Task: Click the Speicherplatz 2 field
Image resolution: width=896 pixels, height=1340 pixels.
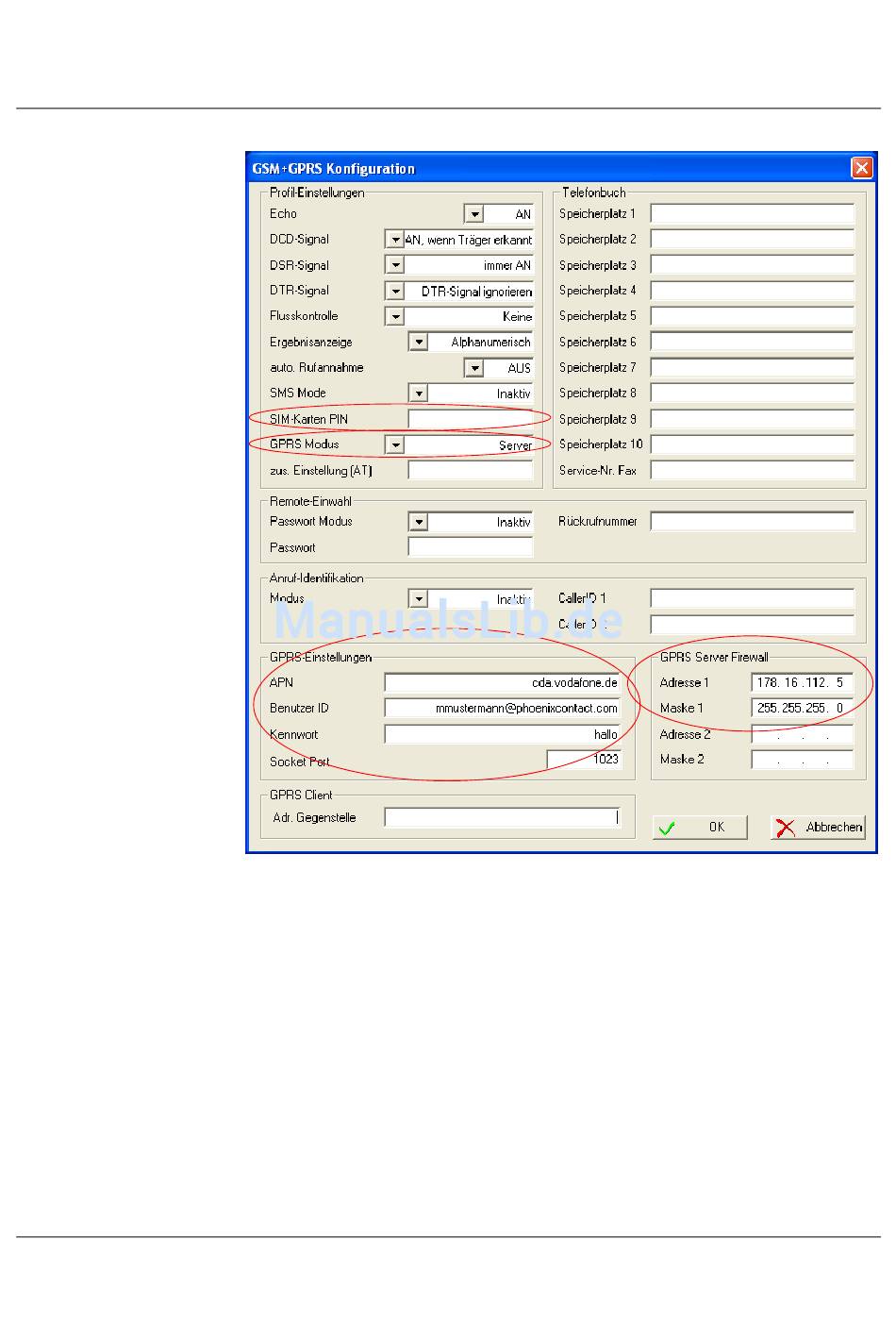Action: 752,240
